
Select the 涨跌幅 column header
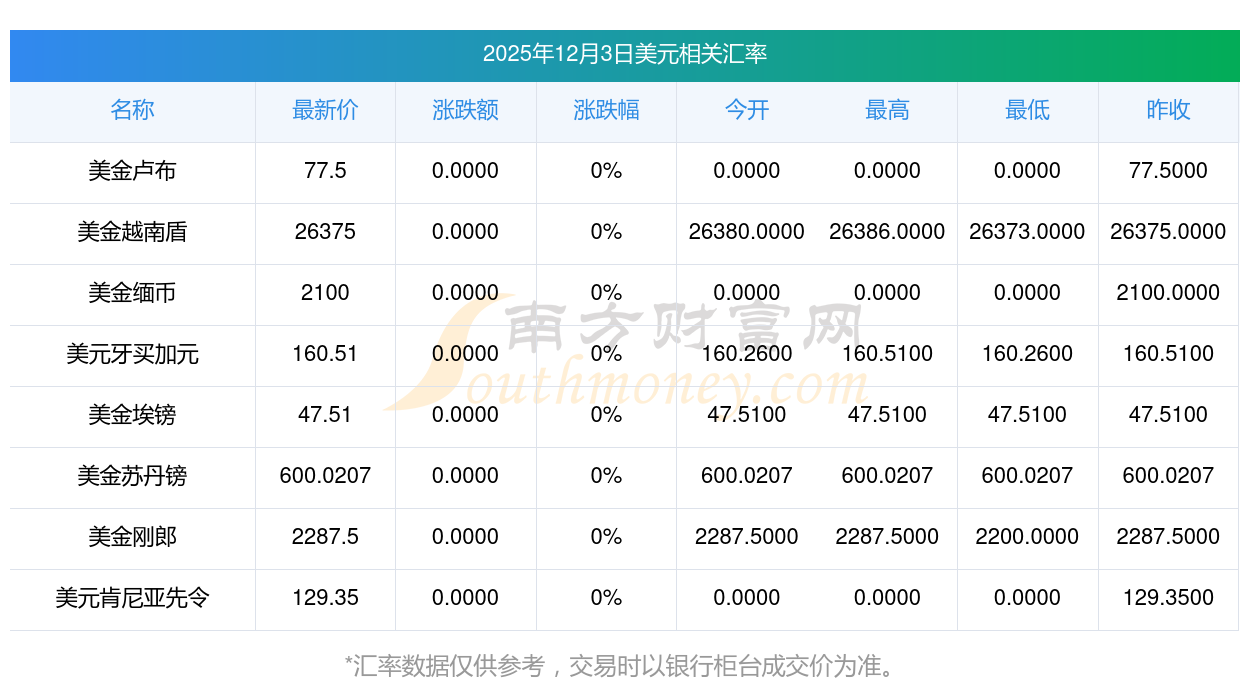tap(606, 110)
